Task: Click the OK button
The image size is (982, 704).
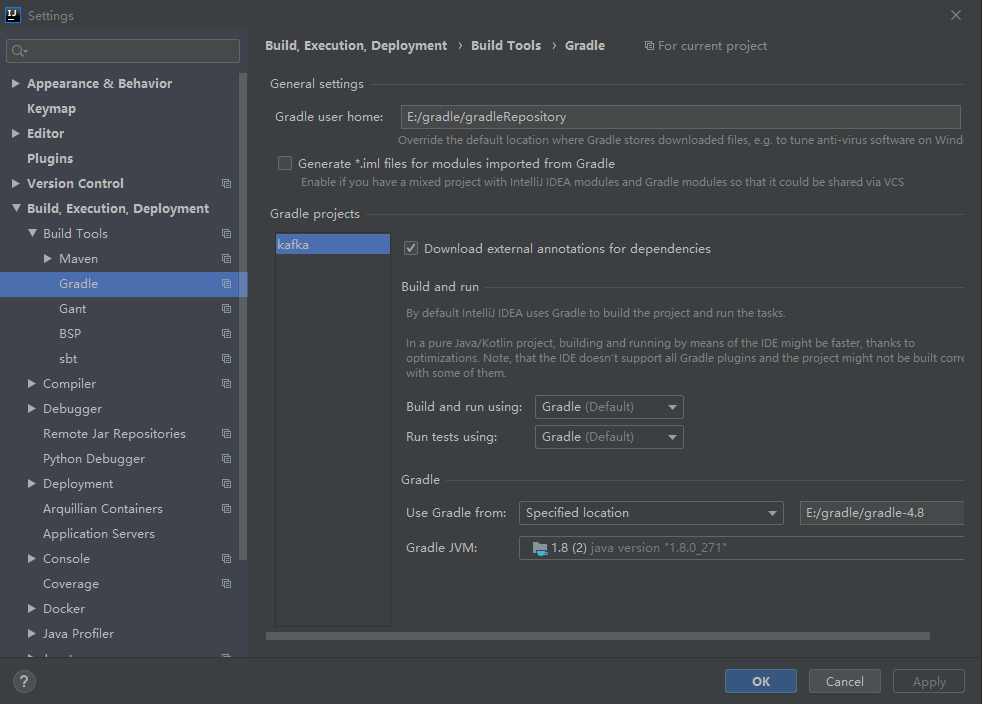Action: click(x=761, y=681)
